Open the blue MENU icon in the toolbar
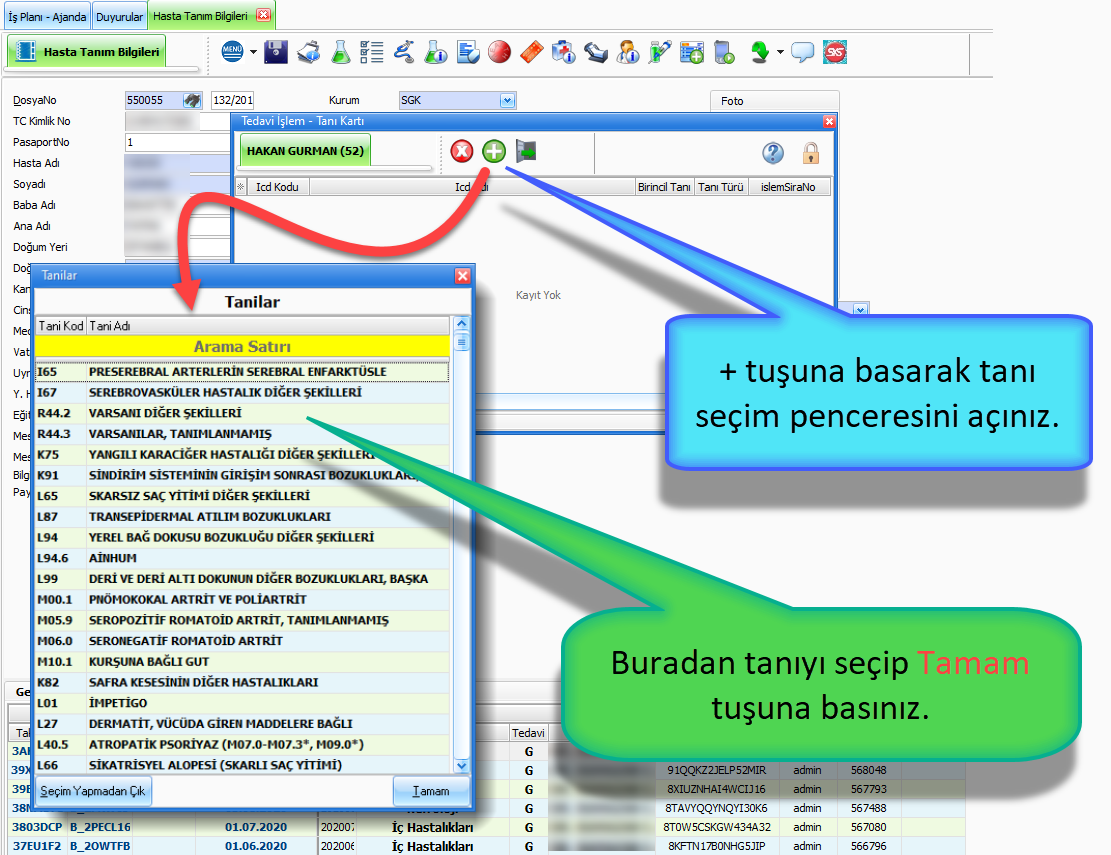 tap(232, 52)
